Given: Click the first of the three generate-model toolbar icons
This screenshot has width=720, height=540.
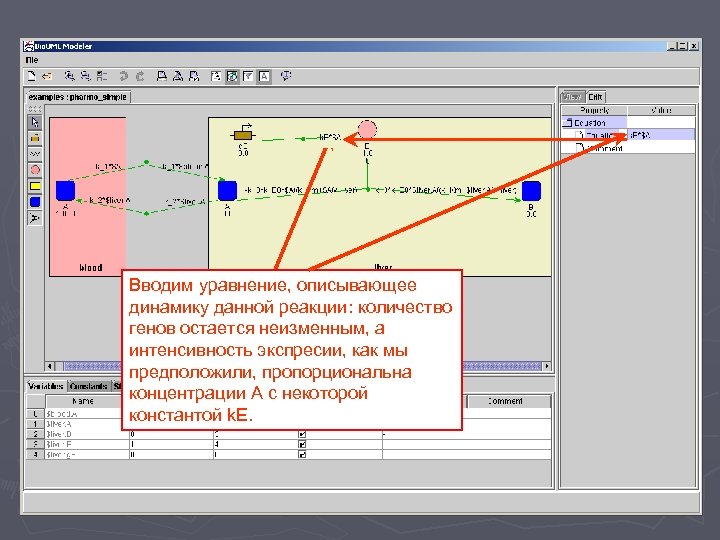Looking at the screenshot, I should [162, 76].
